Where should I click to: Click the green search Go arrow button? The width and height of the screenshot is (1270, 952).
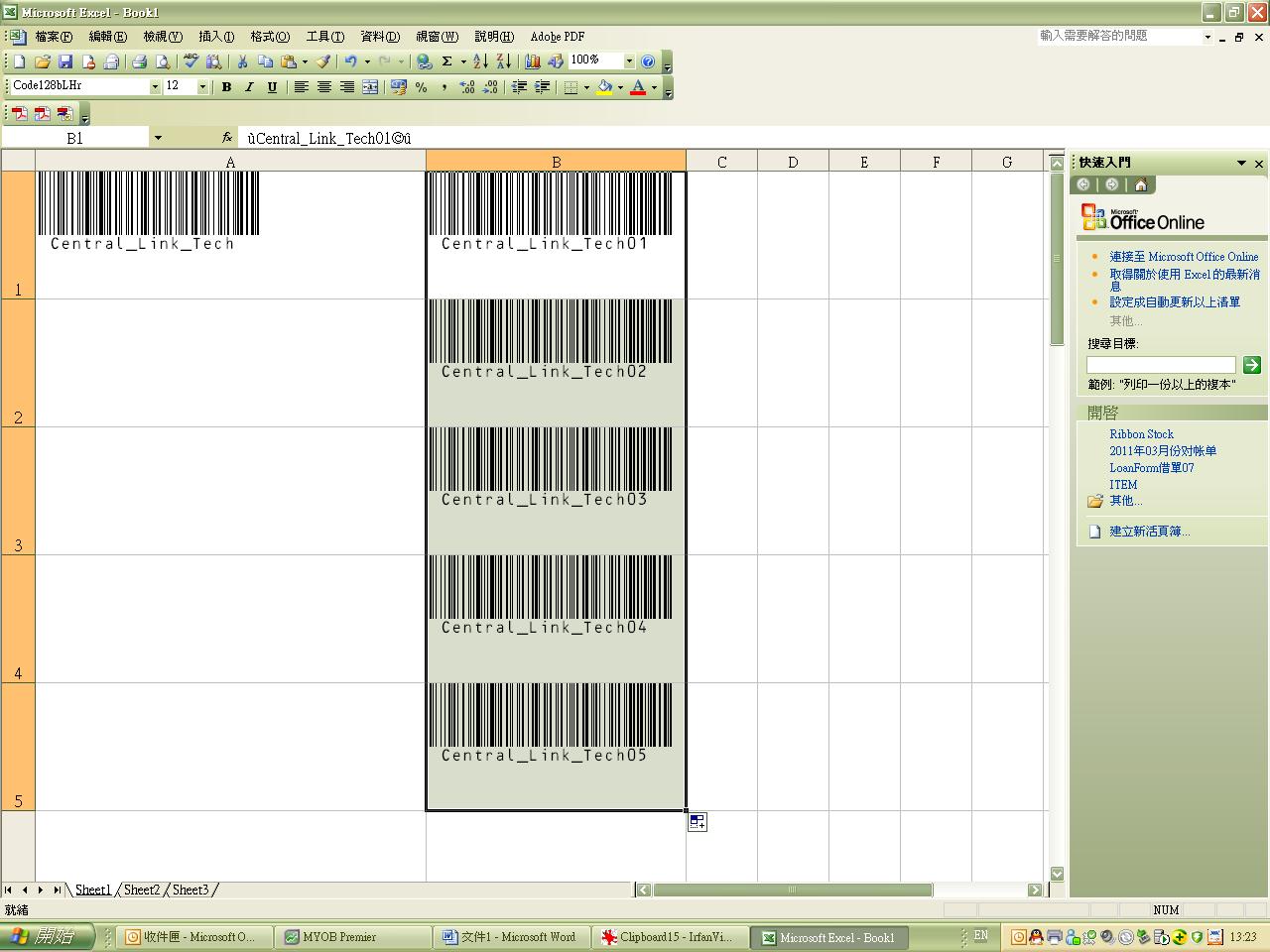coord(1252,365)
